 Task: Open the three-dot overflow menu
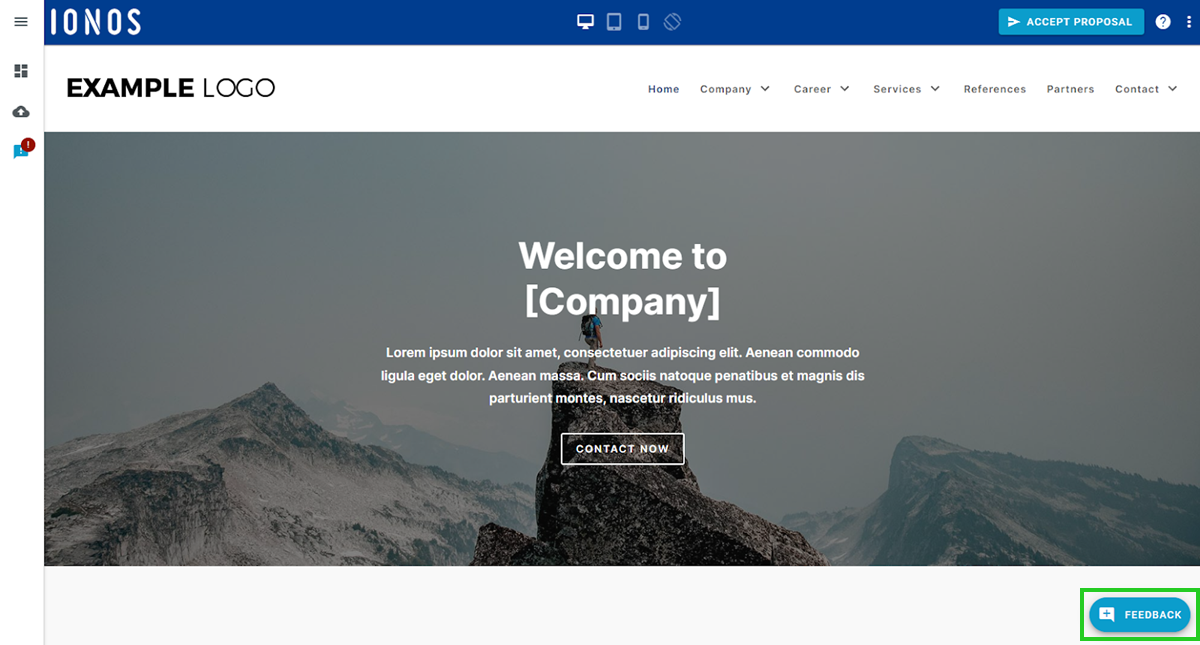pos(1188,20)
